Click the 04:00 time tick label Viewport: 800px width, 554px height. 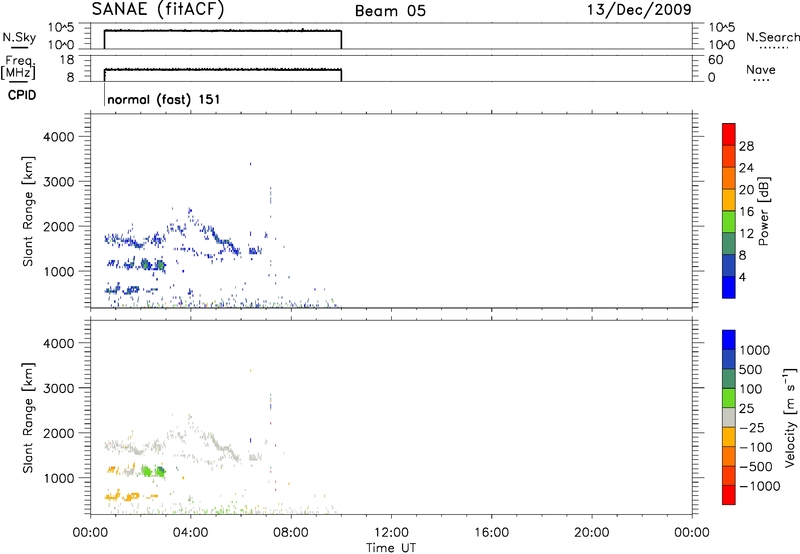point(190,533)
